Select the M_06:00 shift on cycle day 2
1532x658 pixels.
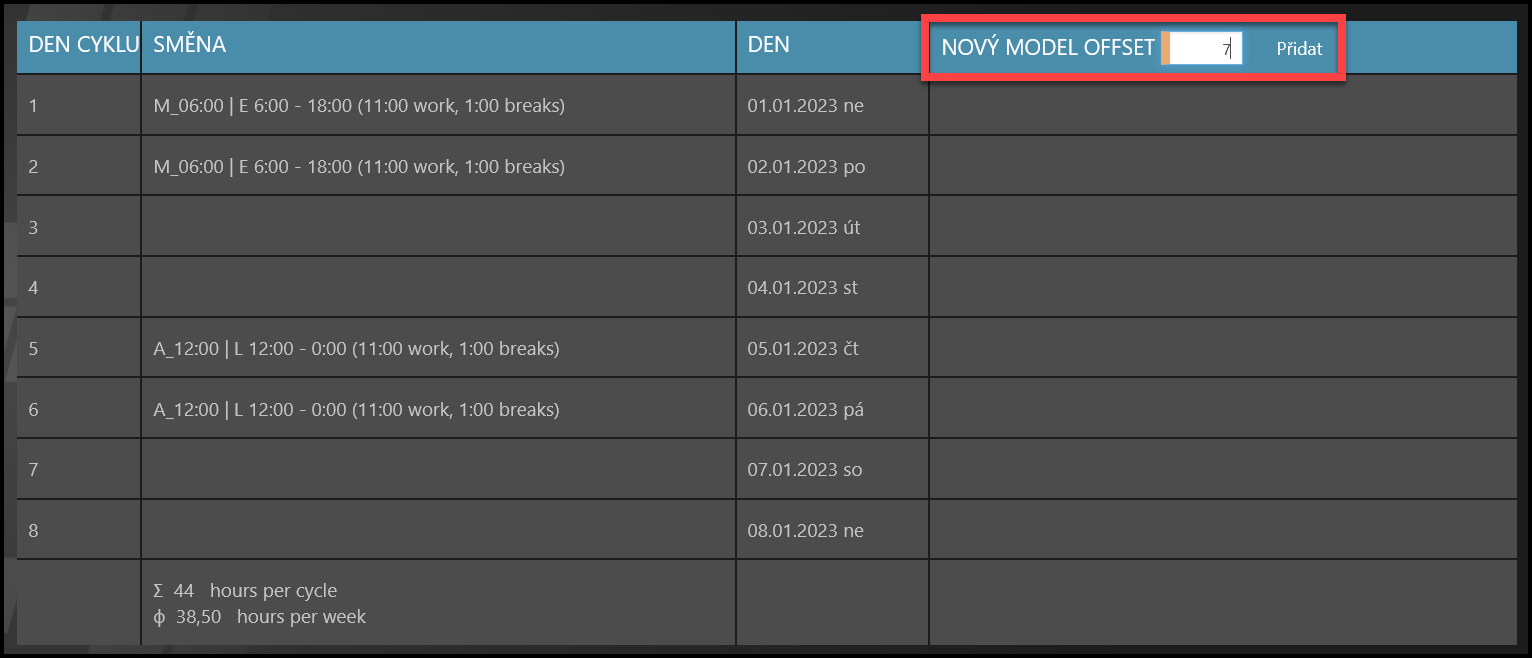(x=359, y=167)
